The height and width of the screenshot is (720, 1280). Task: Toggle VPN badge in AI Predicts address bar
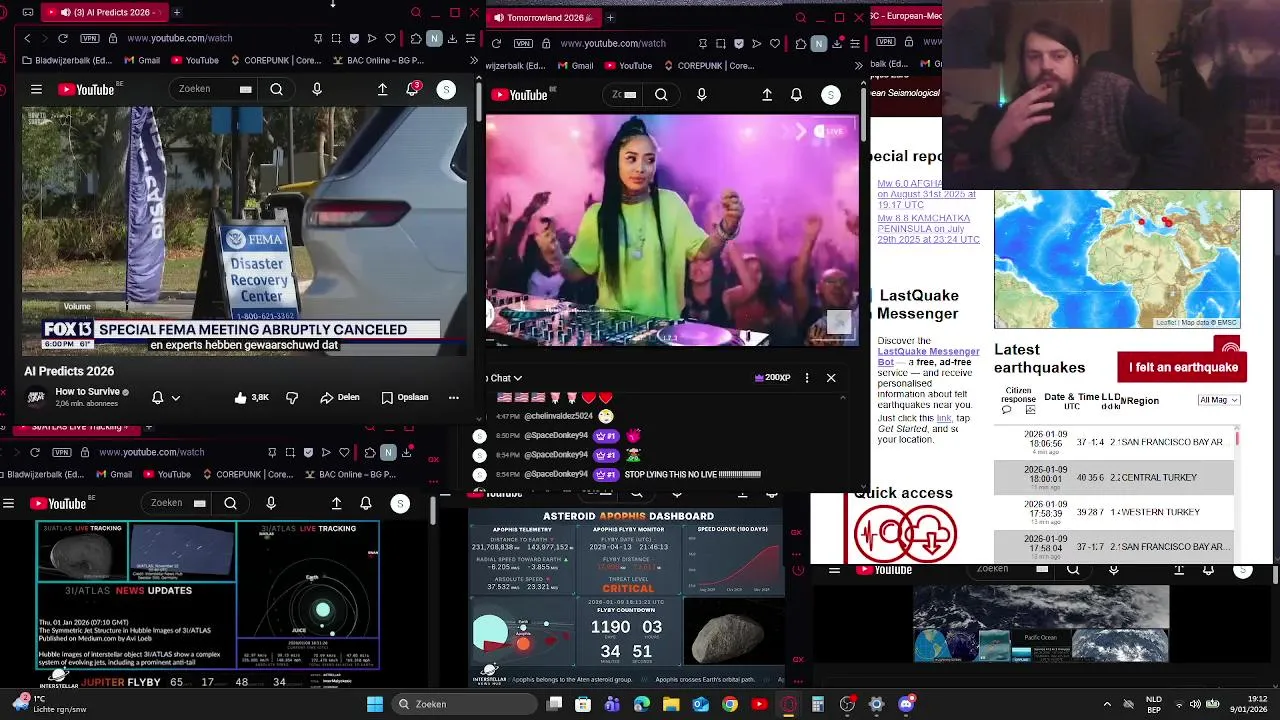(x=88, y=38)
